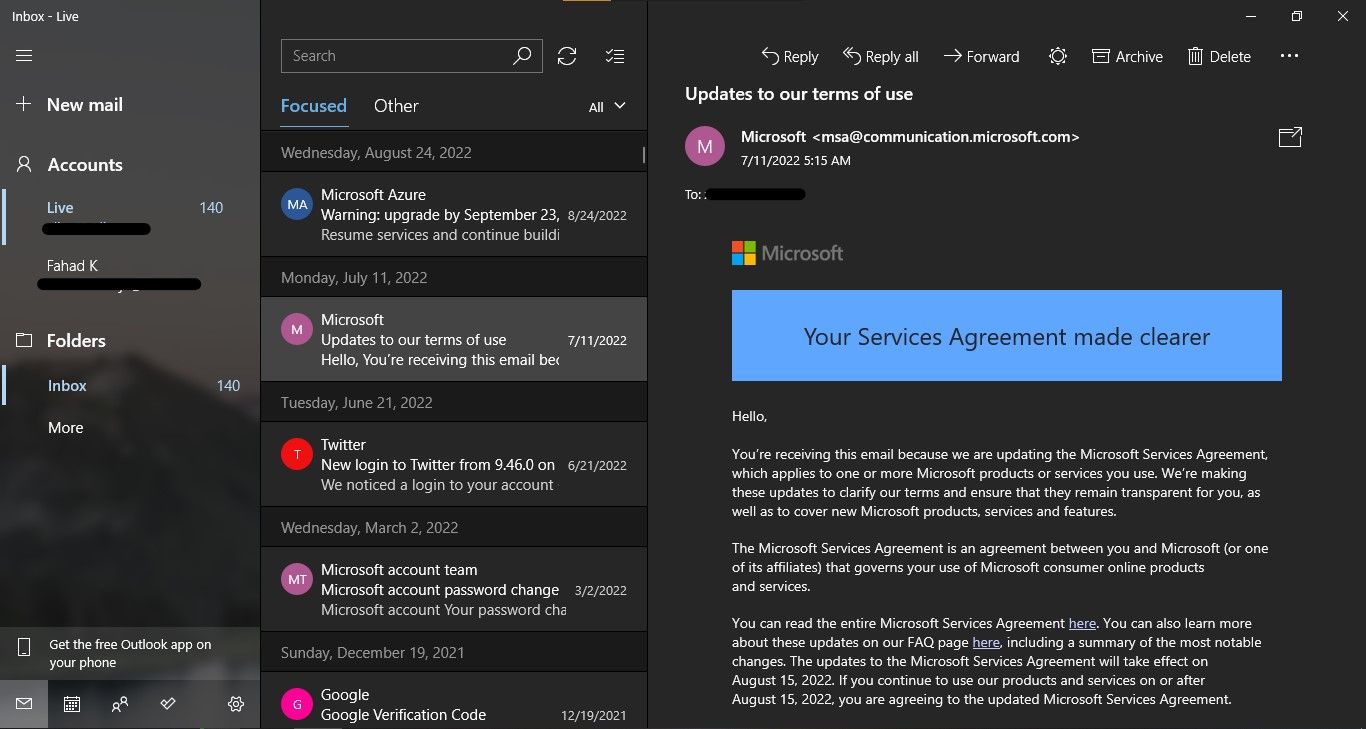Click message list scrollbar thumb
This screenshot has width=1366, height=729.
click(x=643, y=155)
